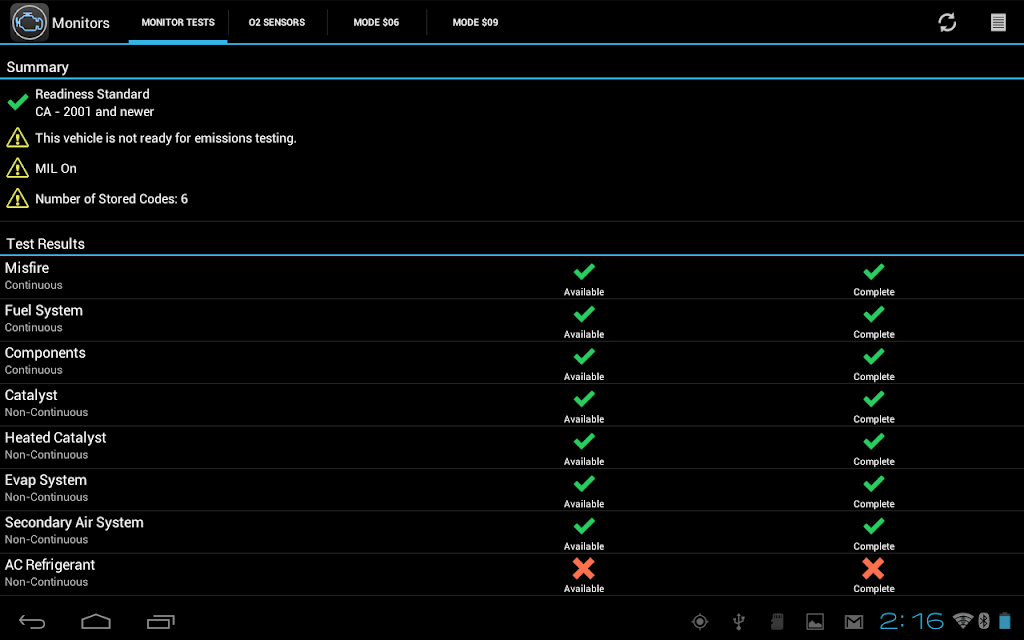Select the Misfire Available checkmark

[x=584, y=271]
